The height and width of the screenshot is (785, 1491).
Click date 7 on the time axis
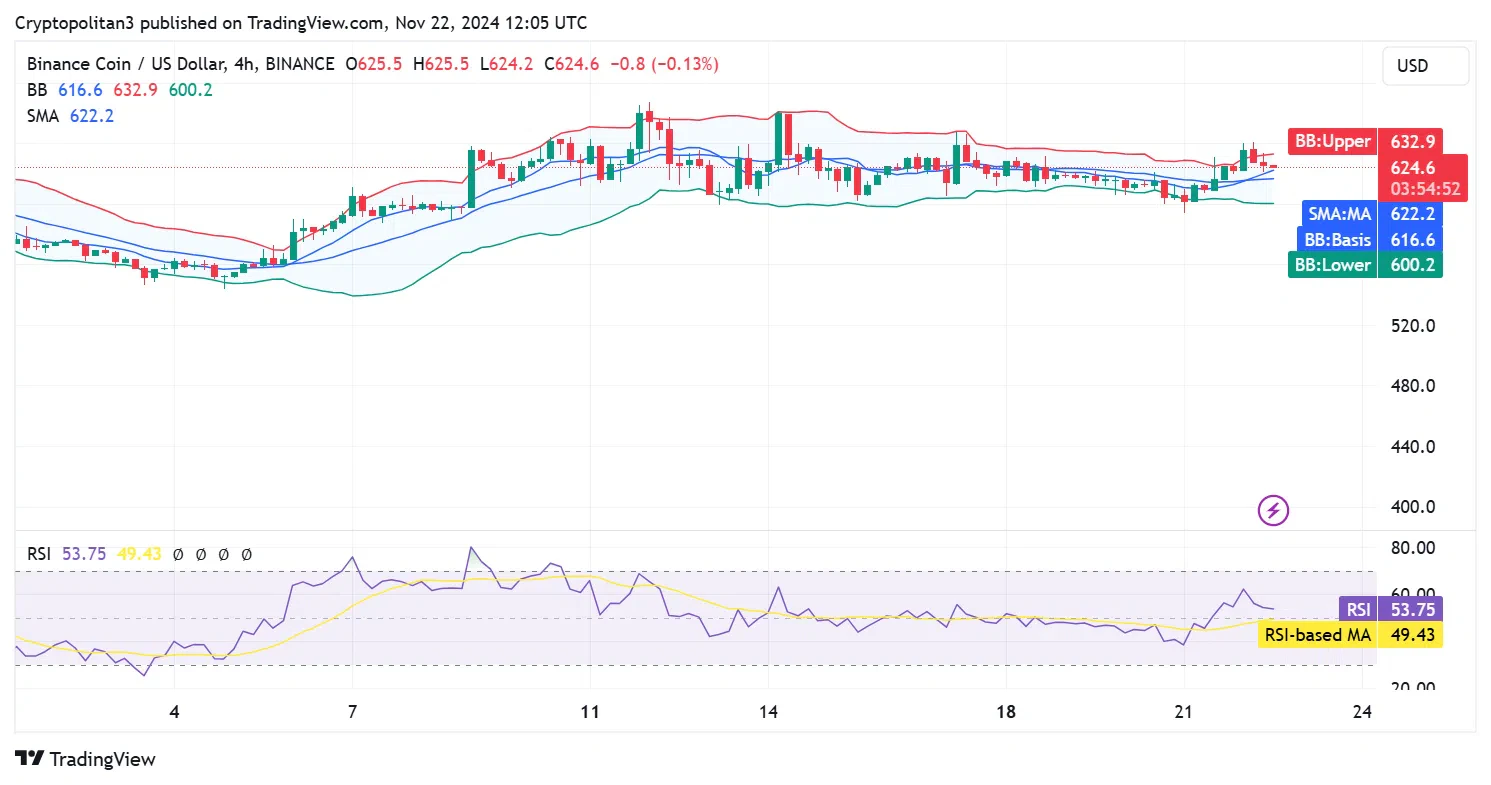(352, 713)
